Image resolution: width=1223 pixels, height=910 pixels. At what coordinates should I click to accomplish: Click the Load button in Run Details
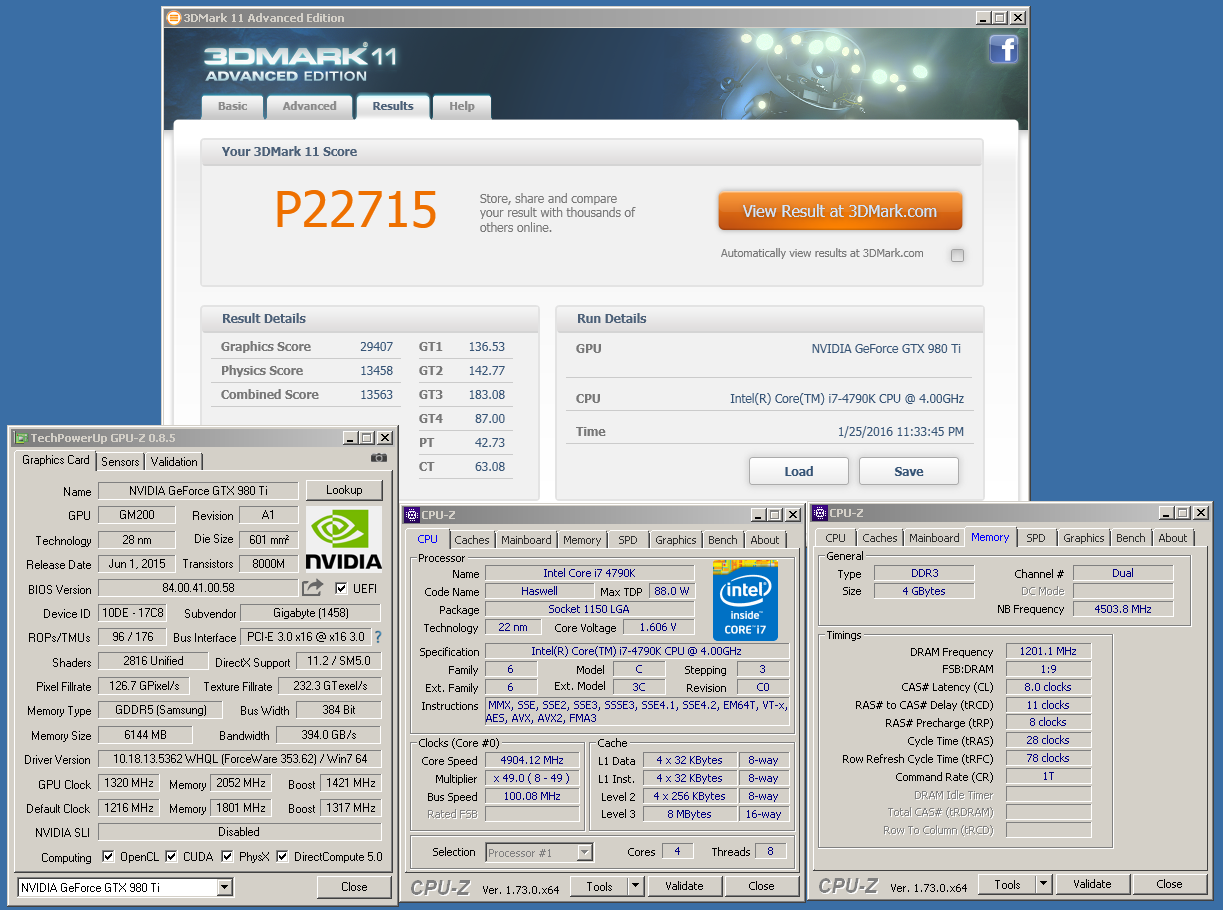[799, 471]
